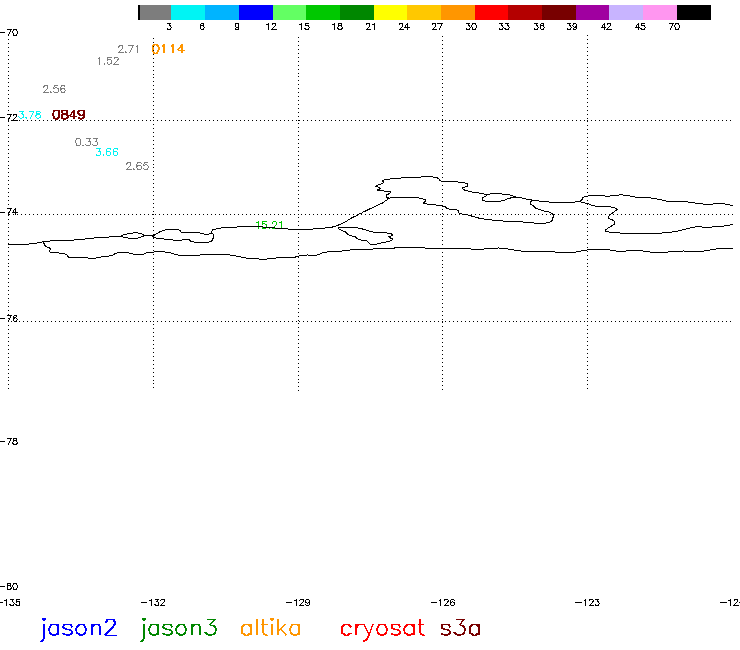Choose the pink color bar segment
Viewport: 740px width, 650px height.
point(660,12)
